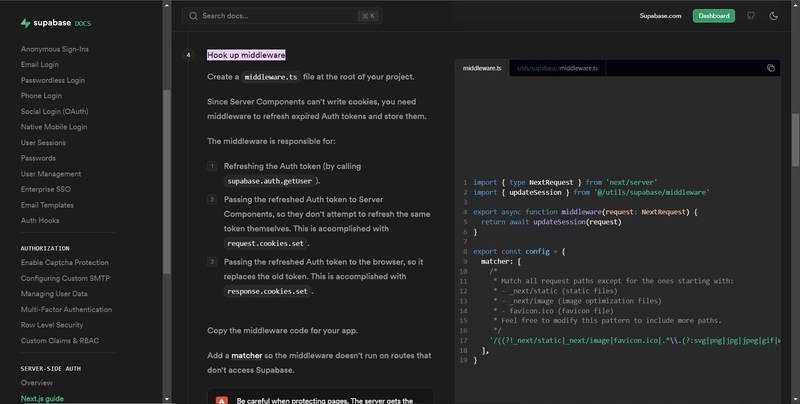The height and width of the screenshot is (404, 800).
Task: Click the Hook up middleware heading
Action: click(x=246, y=55)
